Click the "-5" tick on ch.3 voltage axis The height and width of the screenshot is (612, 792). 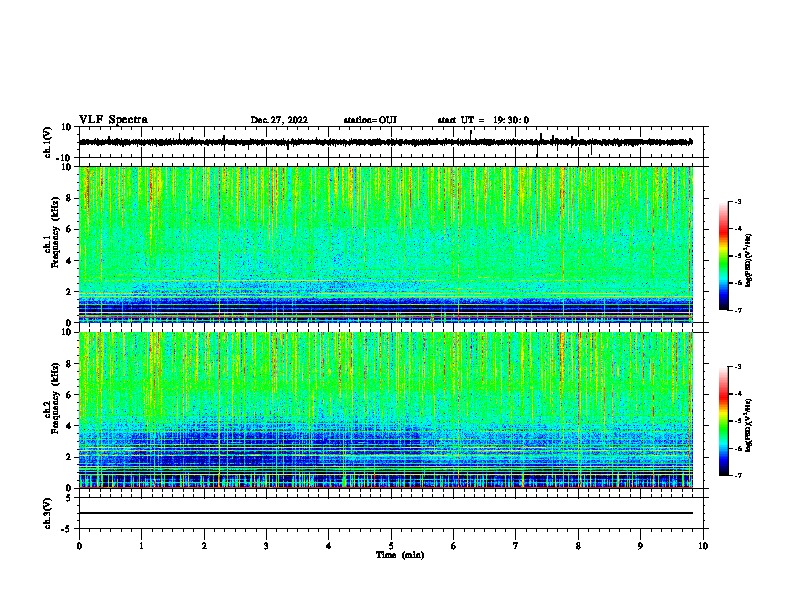67,529
